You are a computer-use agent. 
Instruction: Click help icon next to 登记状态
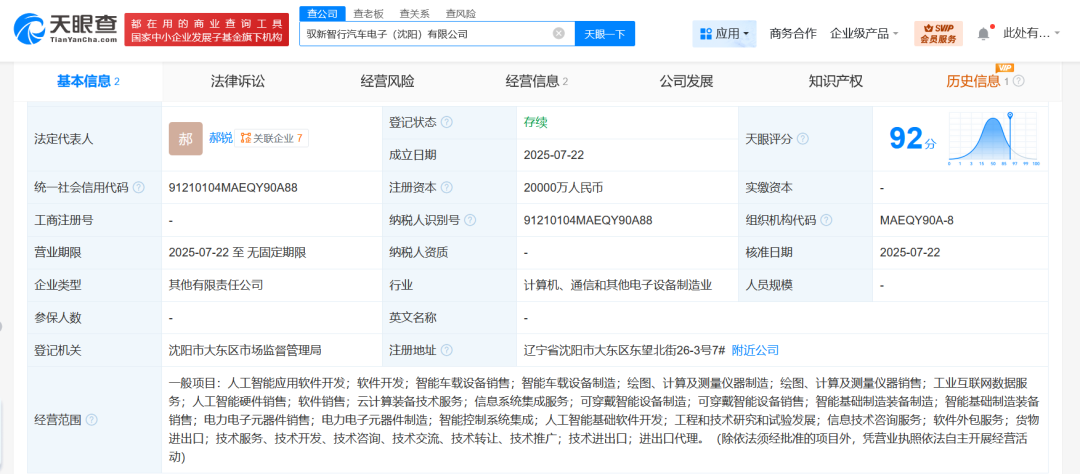point(446,122)
